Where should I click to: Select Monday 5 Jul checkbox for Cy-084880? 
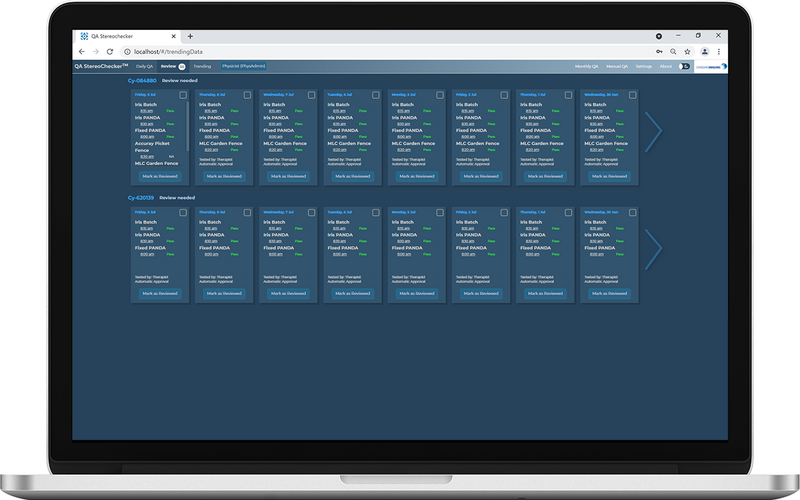[x=440, y=95]
